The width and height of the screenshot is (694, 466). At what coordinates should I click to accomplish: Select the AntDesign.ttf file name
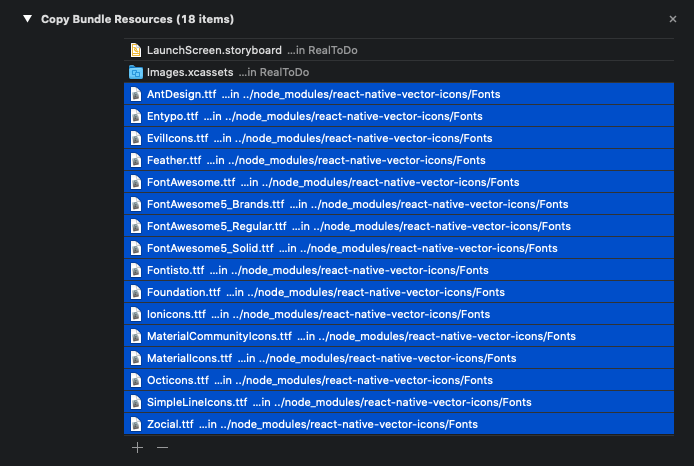[x=181, y=94]
